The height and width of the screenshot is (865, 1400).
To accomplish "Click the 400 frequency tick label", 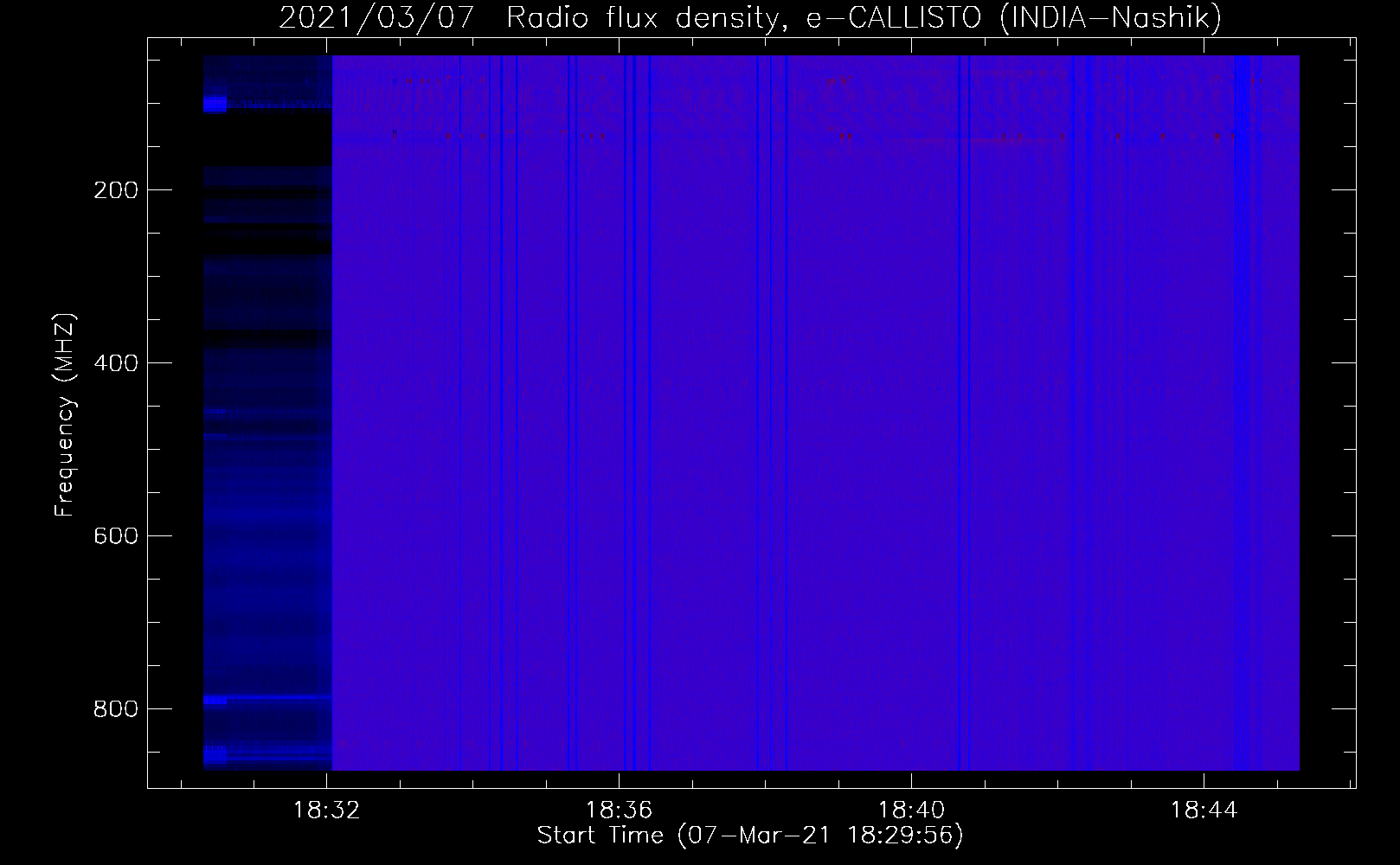I will point(115,363).
